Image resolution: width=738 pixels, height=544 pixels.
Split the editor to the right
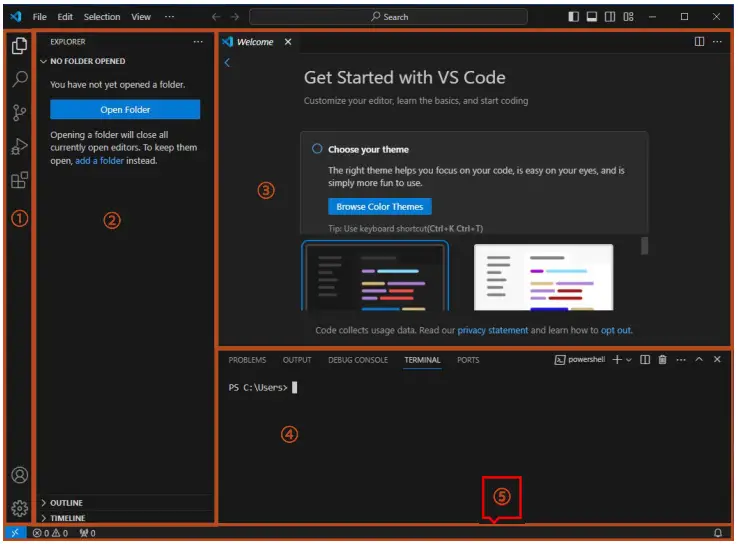point(699,42)
